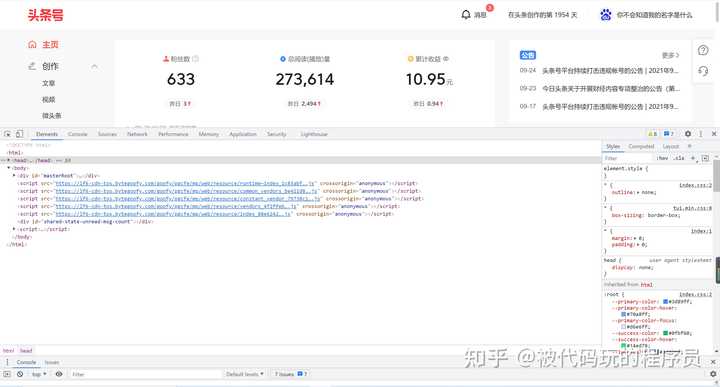Open the Performance tab
Screen dimensions: 720x387
(173, 134)
